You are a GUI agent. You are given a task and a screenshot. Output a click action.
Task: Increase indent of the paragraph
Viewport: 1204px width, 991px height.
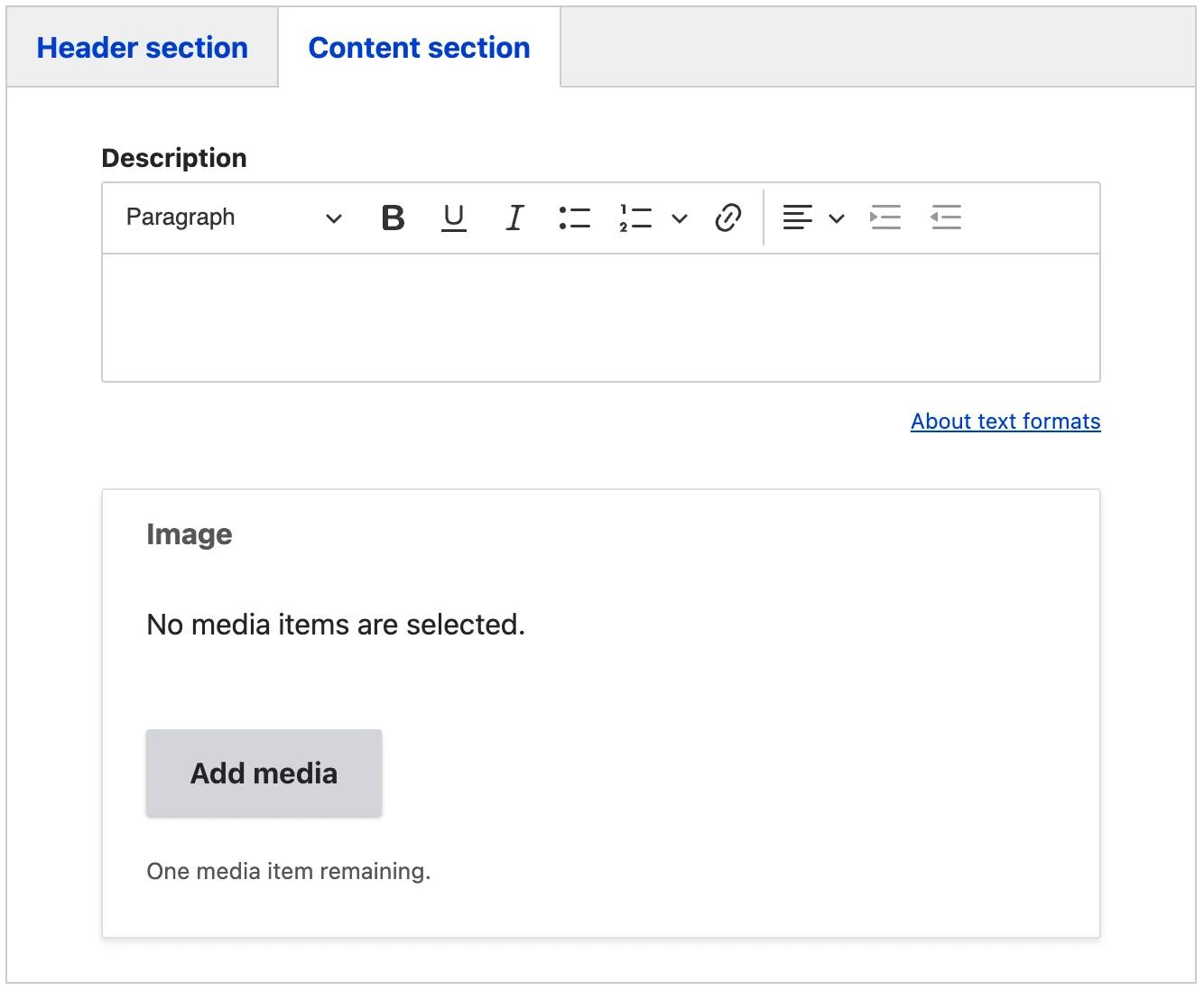(884, 218)
